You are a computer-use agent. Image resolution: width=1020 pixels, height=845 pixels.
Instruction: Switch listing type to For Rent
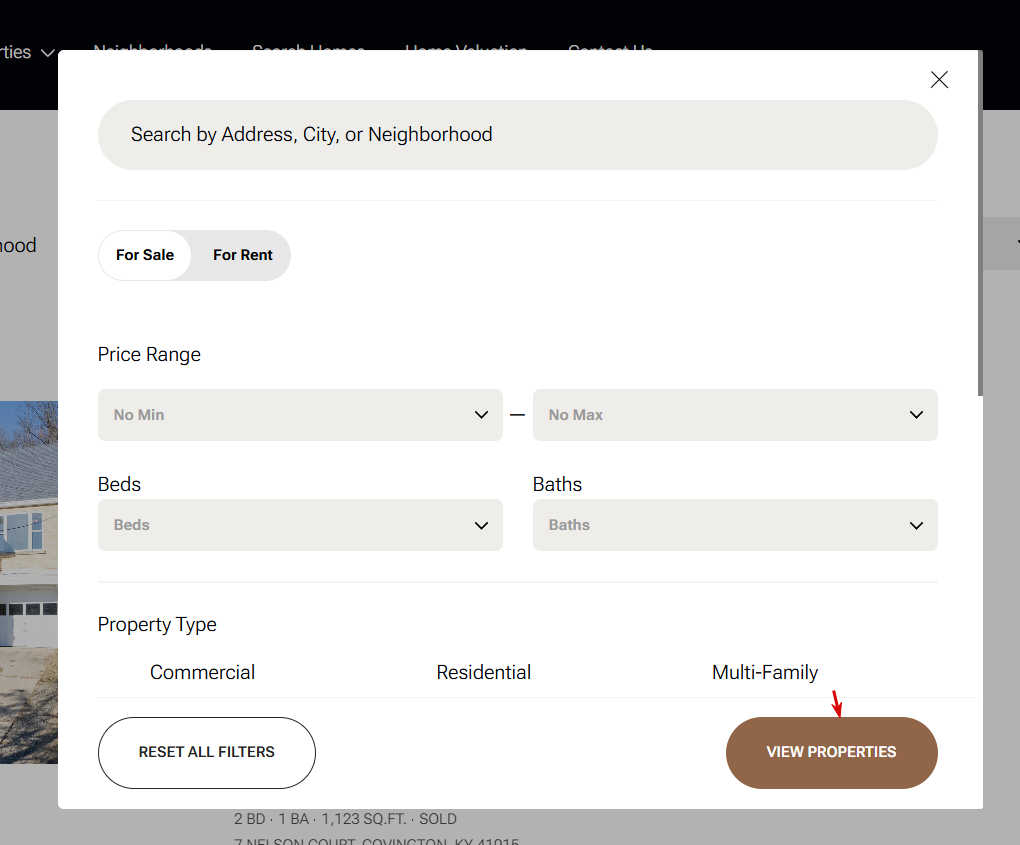[x=243, y=255]
